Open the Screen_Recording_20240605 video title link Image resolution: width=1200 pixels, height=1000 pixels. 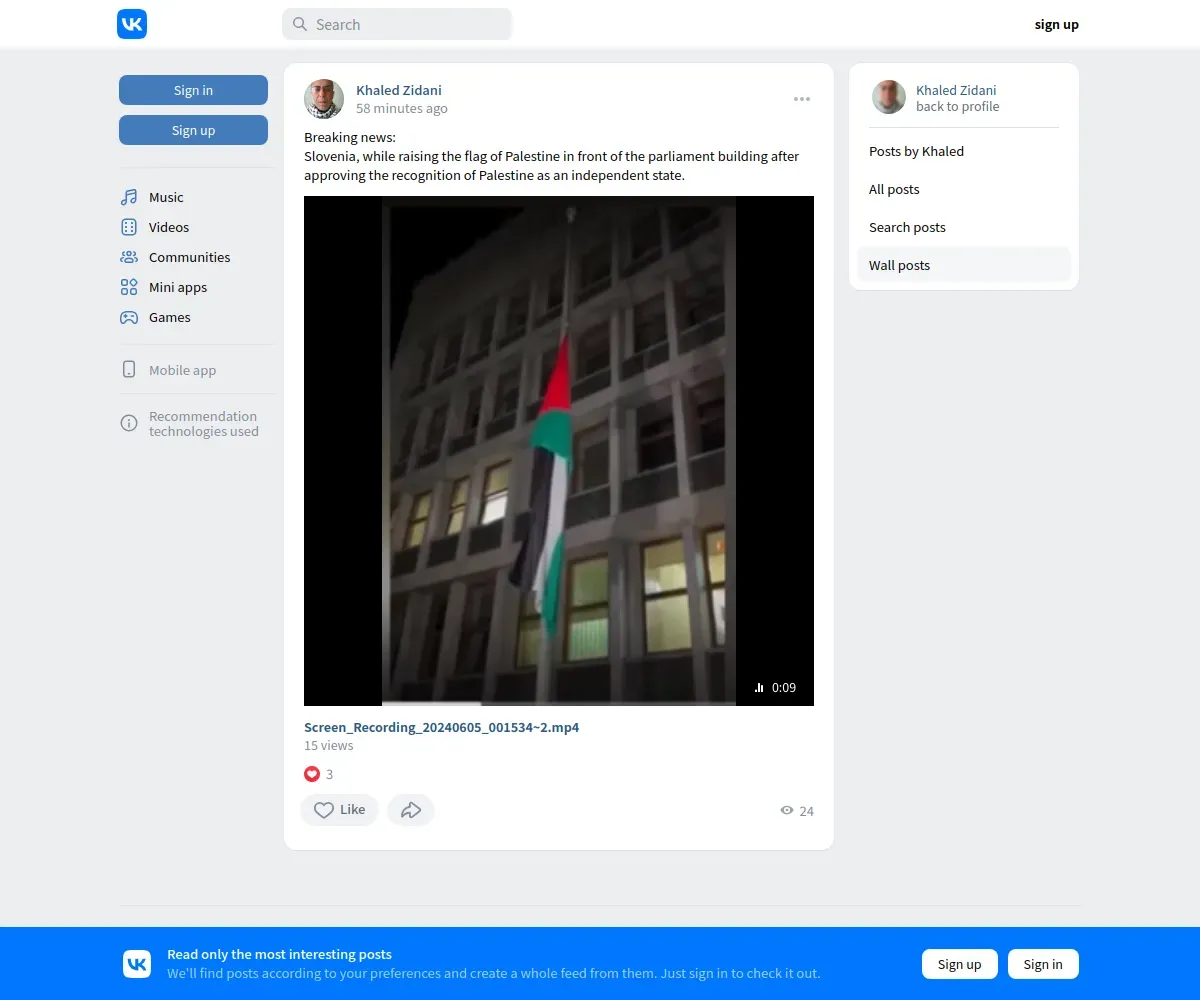(442, 727)
